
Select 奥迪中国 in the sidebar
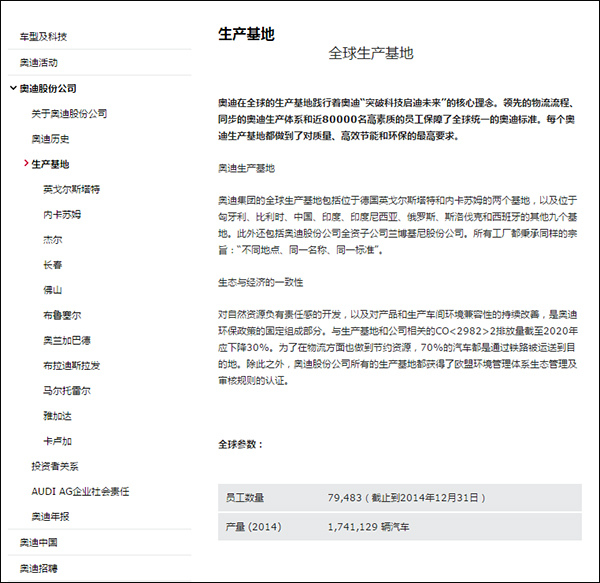tap(38, 542)
